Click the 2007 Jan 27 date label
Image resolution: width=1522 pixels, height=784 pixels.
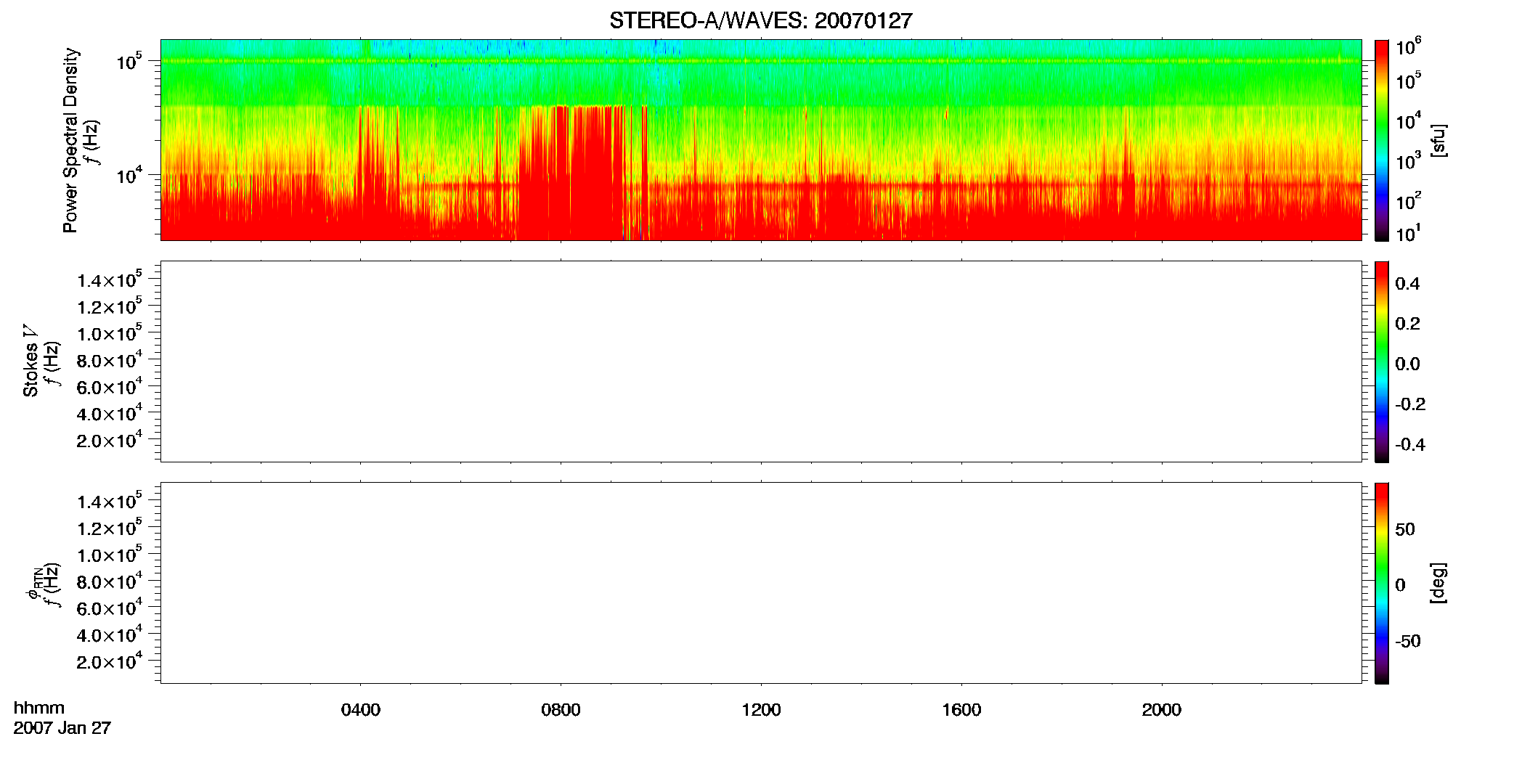click(62, 728)
